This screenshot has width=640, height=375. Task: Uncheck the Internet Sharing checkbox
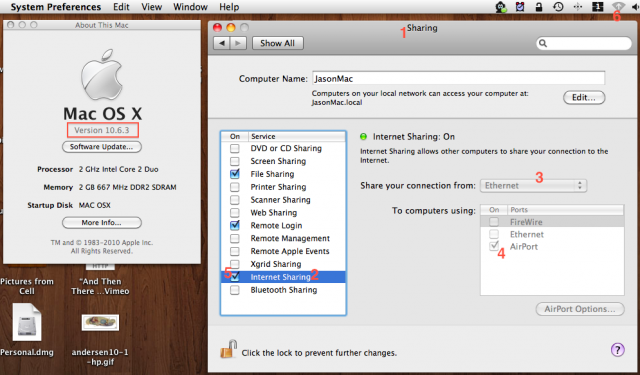point(235,277)
